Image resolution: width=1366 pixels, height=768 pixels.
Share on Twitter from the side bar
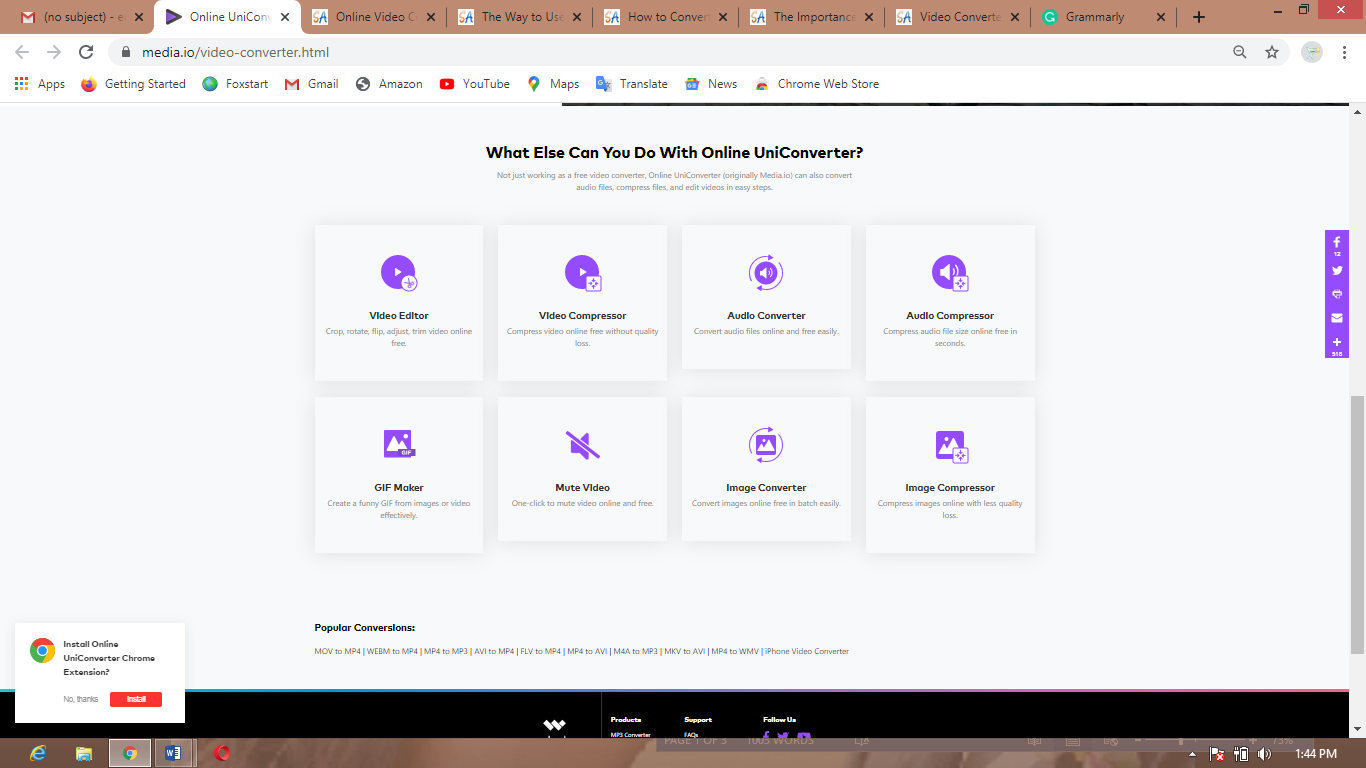[1337, 270]
